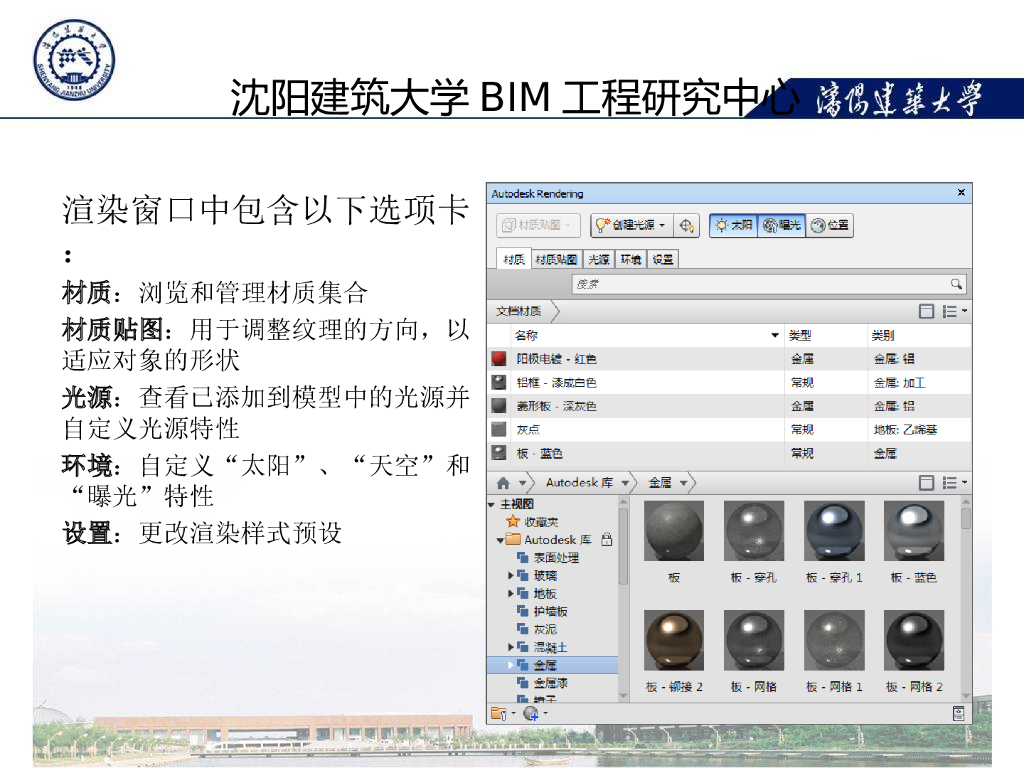Switch to the 材质贴图 tab
This screenshot has width=1024, height=768.
point(556,259)
